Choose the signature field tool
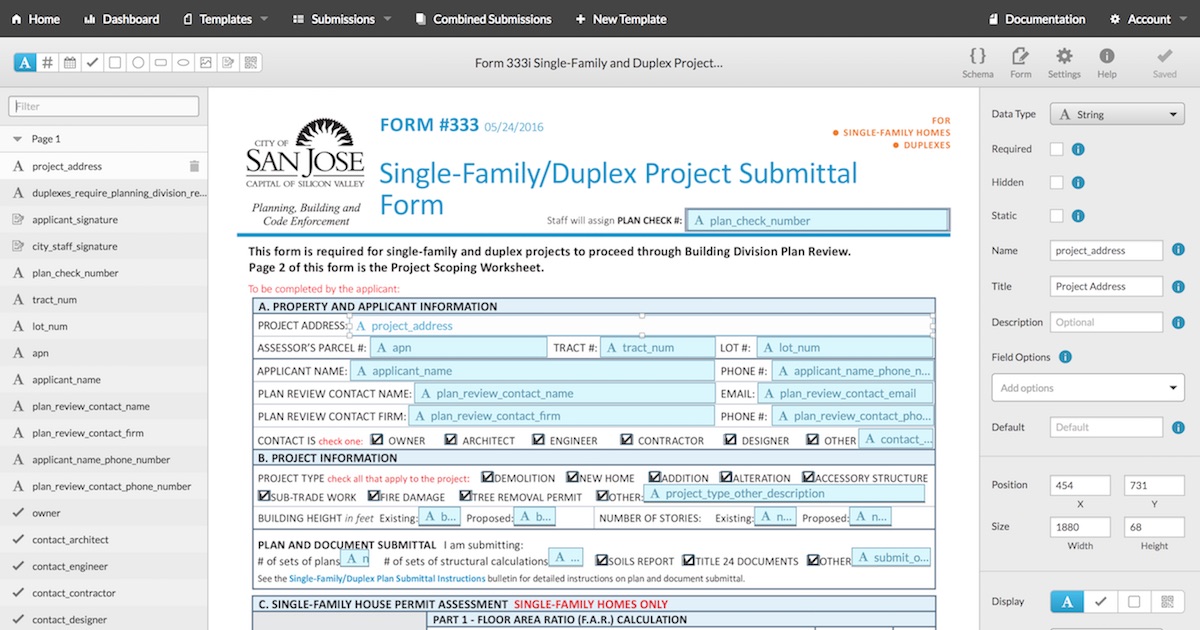Viewport: 1200px width, 630px height. click(x=230, y=62)
